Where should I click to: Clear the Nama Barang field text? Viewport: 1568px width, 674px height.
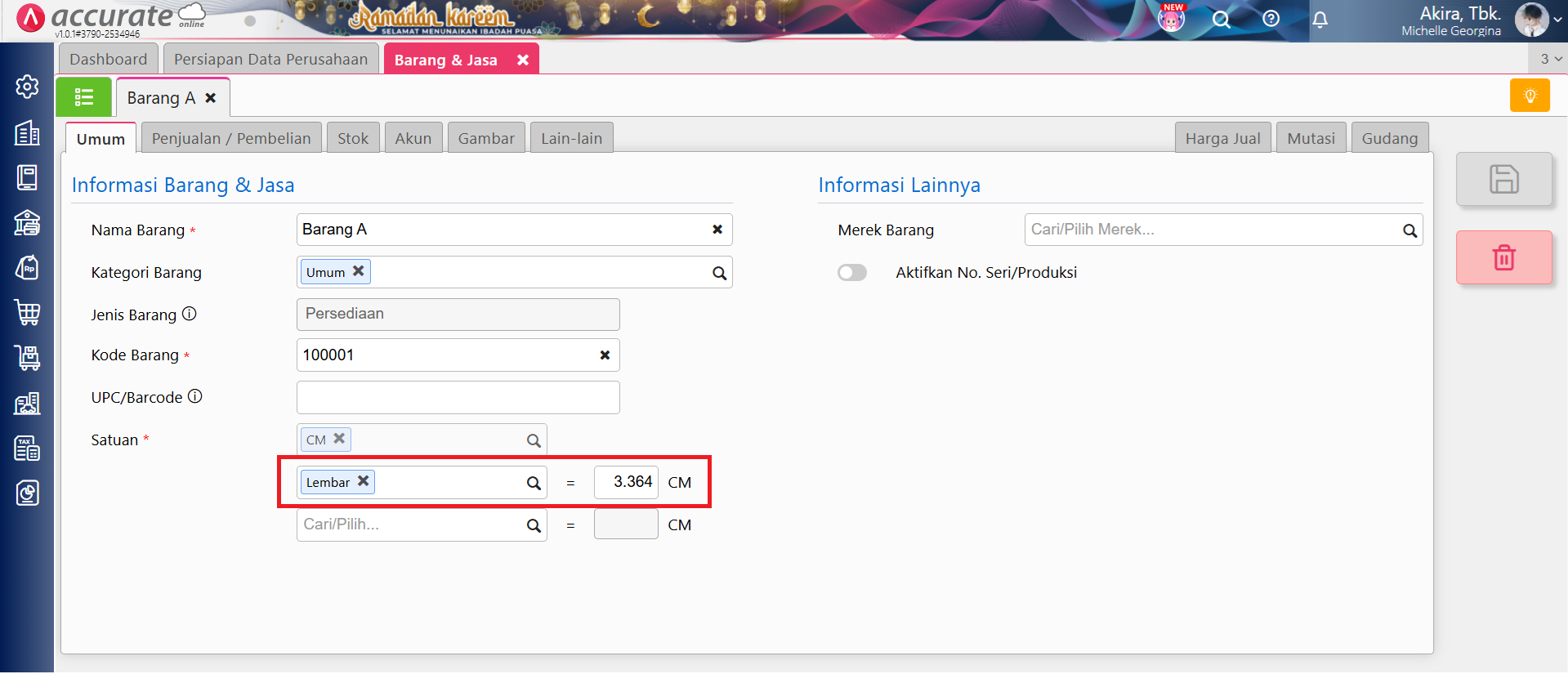(x=717, y=230)
